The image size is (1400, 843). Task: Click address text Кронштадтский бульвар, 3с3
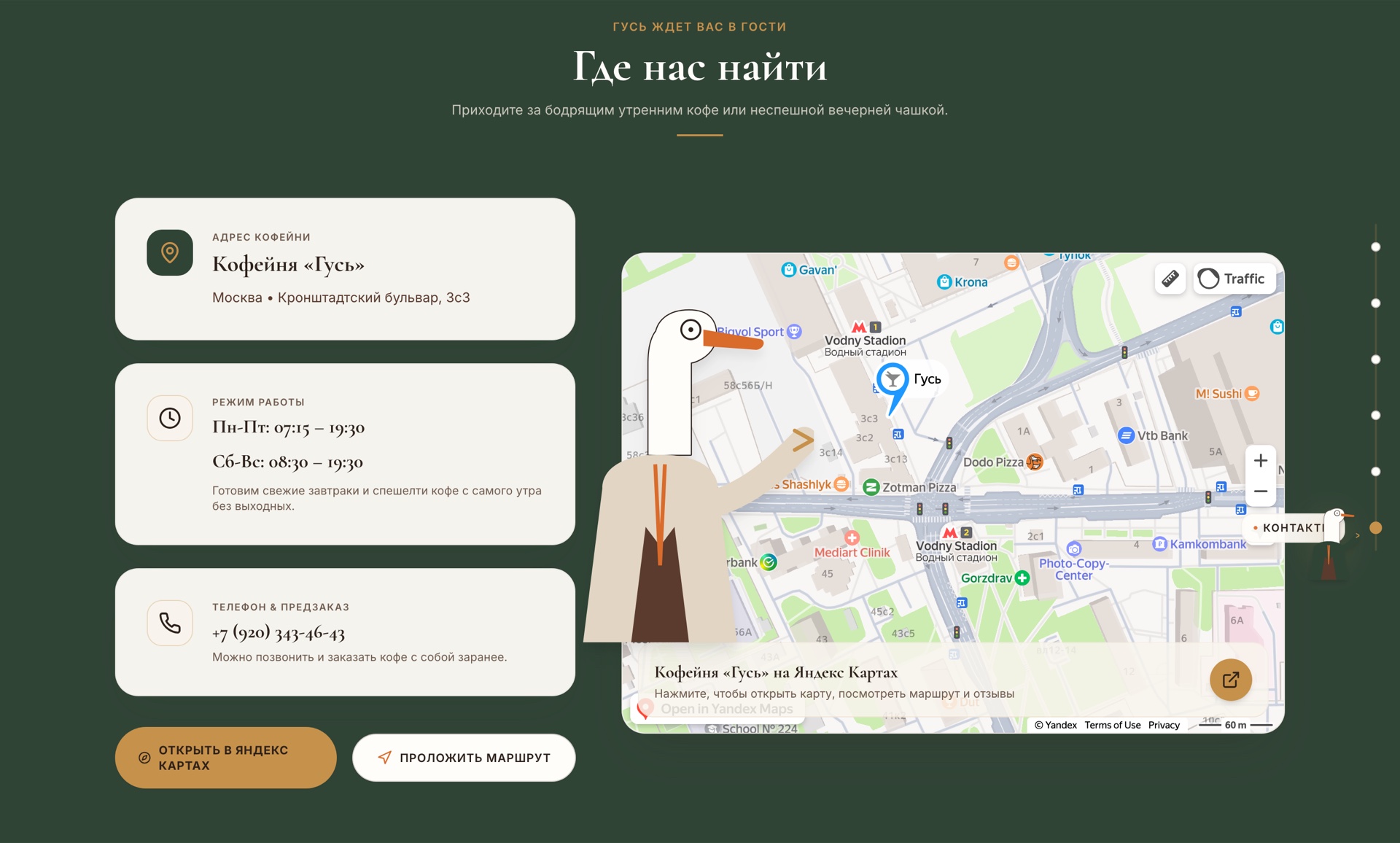374,298
